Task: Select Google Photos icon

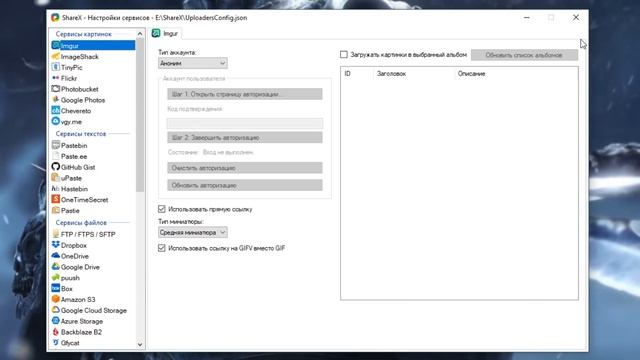Action: coord(56,100)
